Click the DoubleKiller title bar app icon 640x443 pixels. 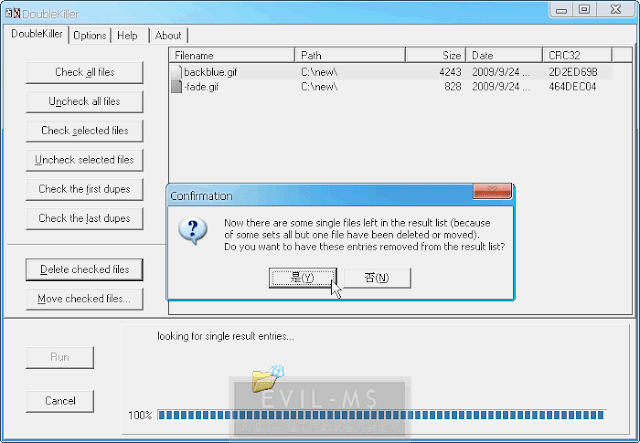coord(12,13)
